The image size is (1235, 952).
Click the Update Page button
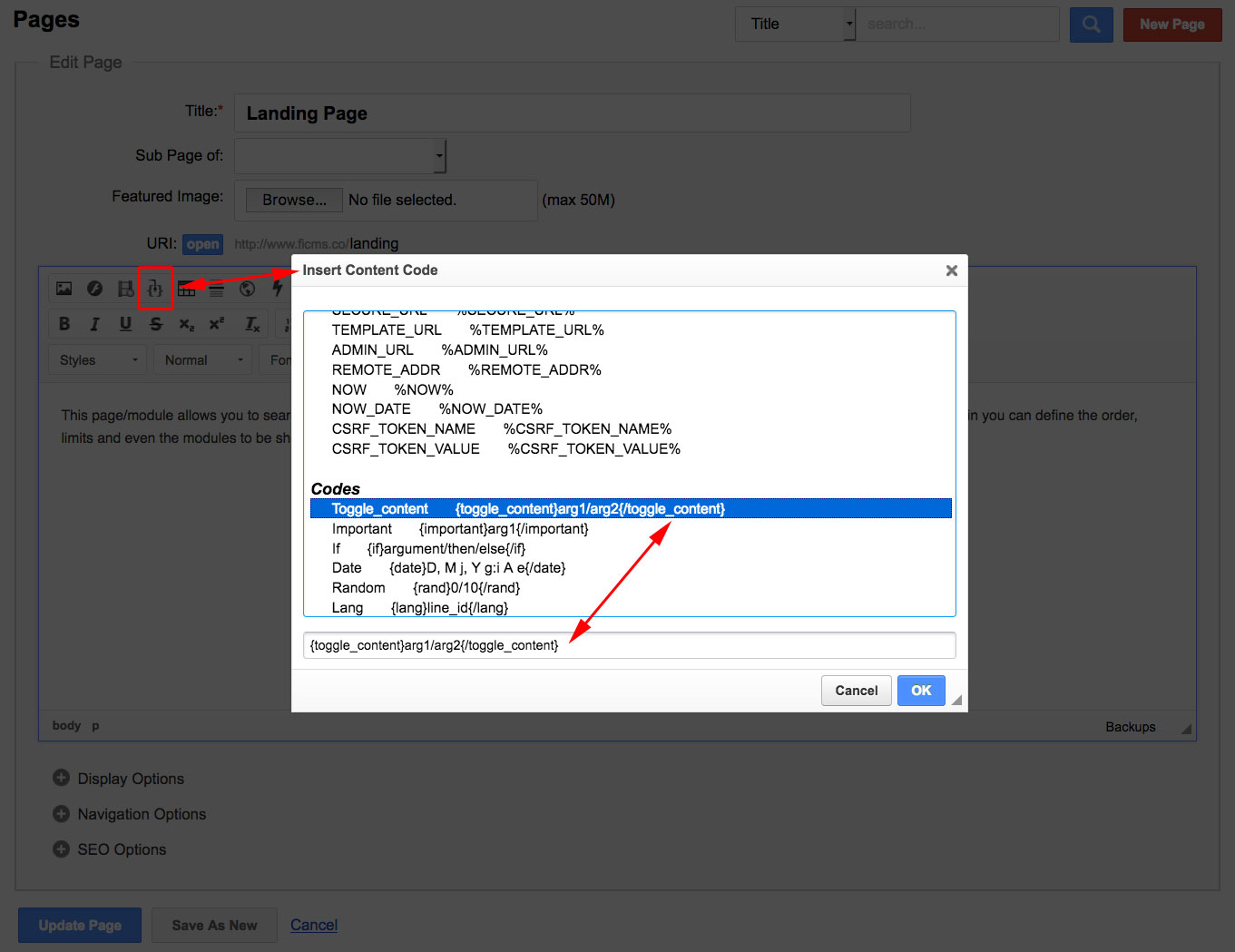pos(80,925)
